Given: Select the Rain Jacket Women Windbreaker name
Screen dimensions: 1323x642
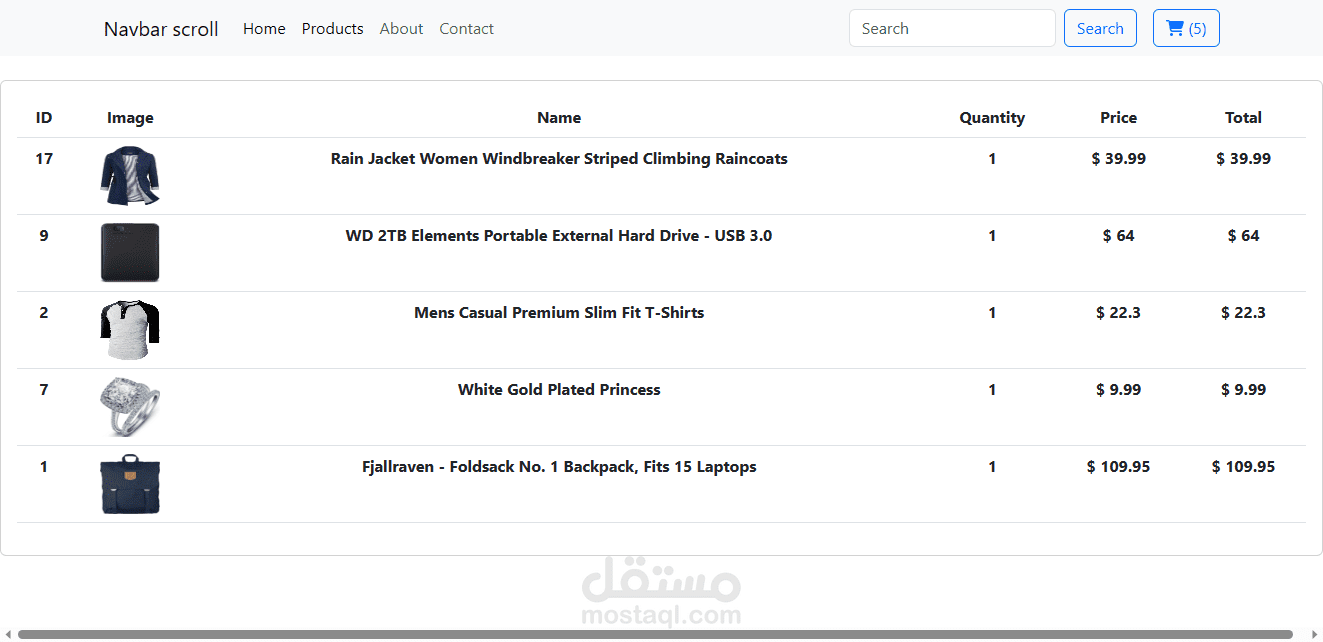Looking at the screenshot, I should click(559, 159).
